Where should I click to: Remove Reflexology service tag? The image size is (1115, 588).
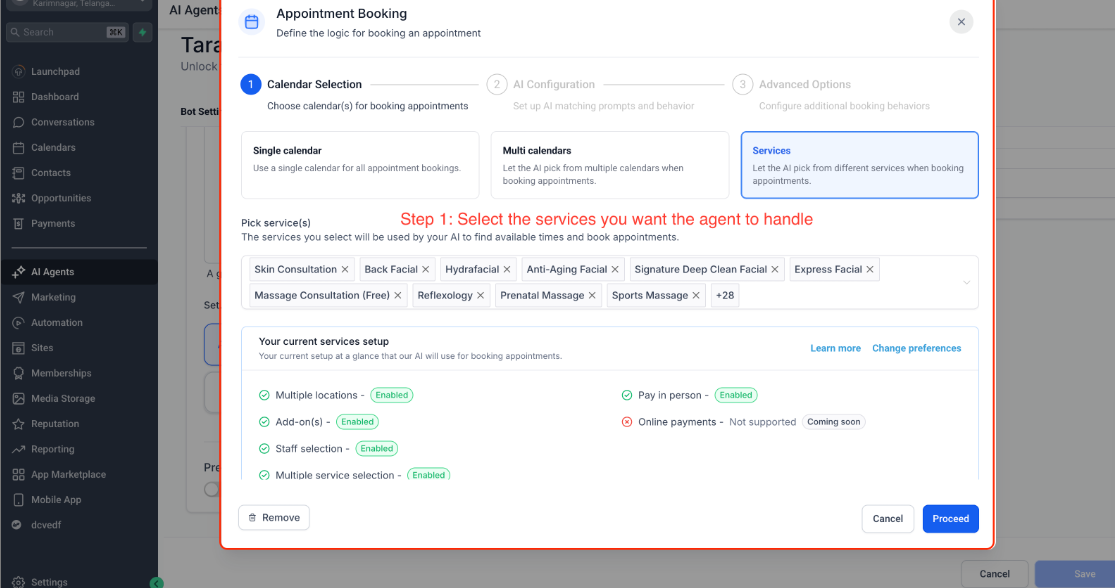pyautogui.click(x=481, y=296)
